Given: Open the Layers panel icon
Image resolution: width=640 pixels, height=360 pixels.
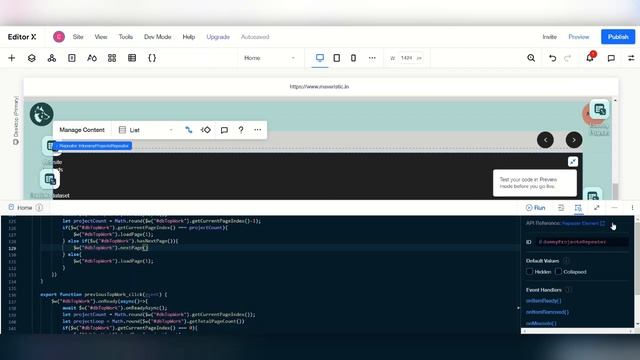Looking at the screenshot, I should (x=31, y=58).
